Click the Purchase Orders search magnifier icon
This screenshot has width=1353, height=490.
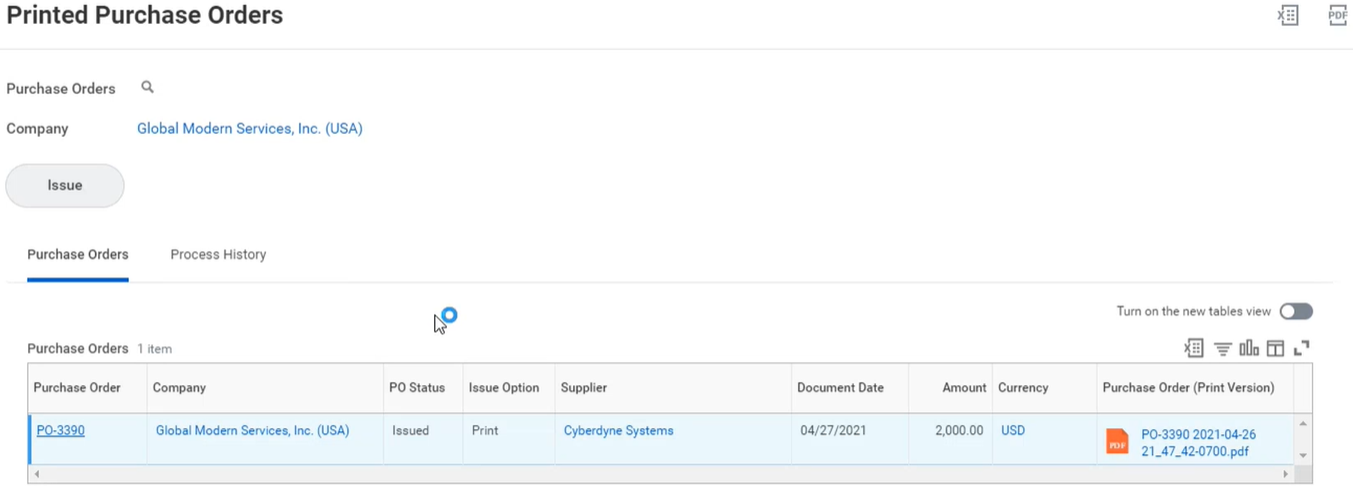(147, 88)
